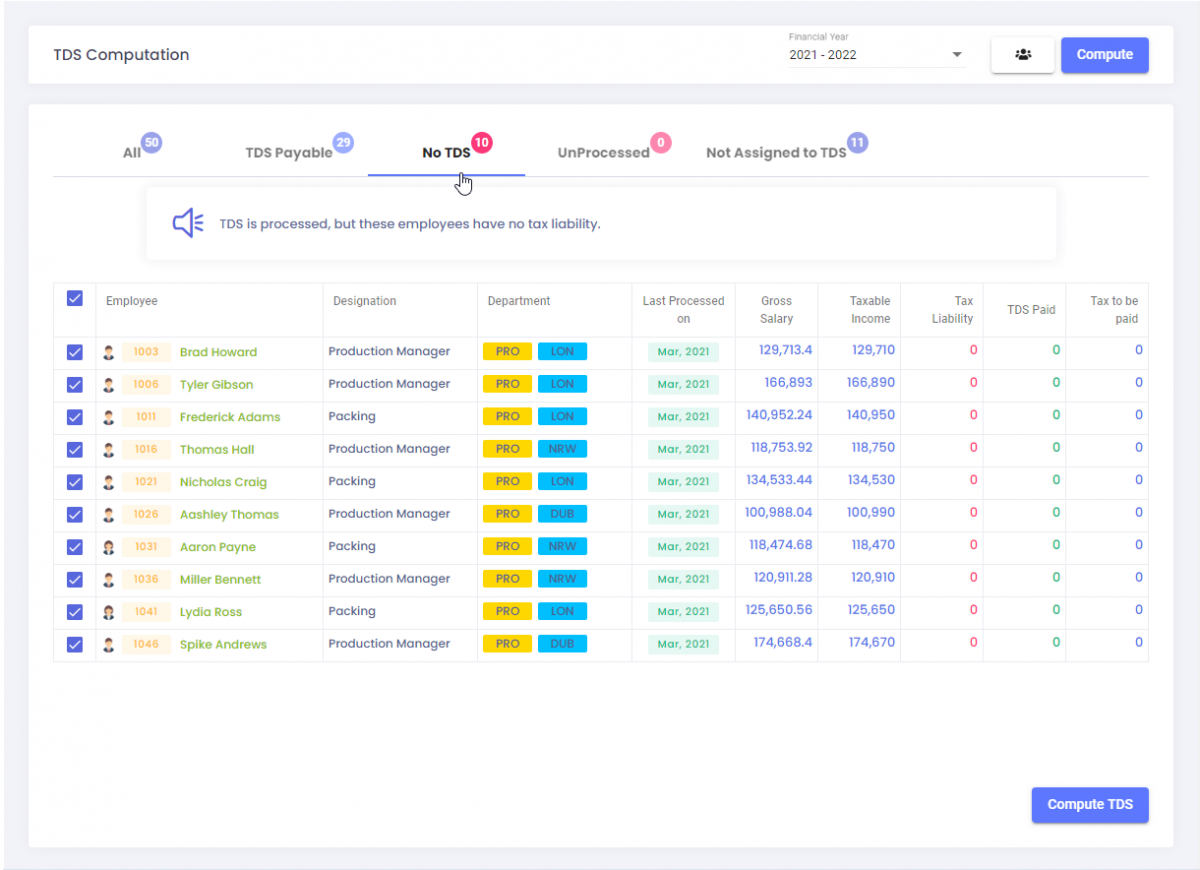The width and height of the screenshot is (1200, 870).
Task: Switch to the TDS Payable tab
Action: pos(289,152)
